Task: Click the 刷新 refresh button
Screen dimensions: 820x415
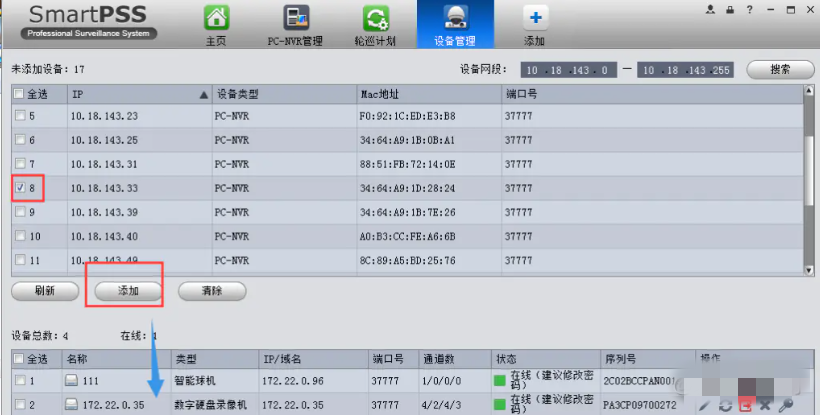Action: click(45, 291)
